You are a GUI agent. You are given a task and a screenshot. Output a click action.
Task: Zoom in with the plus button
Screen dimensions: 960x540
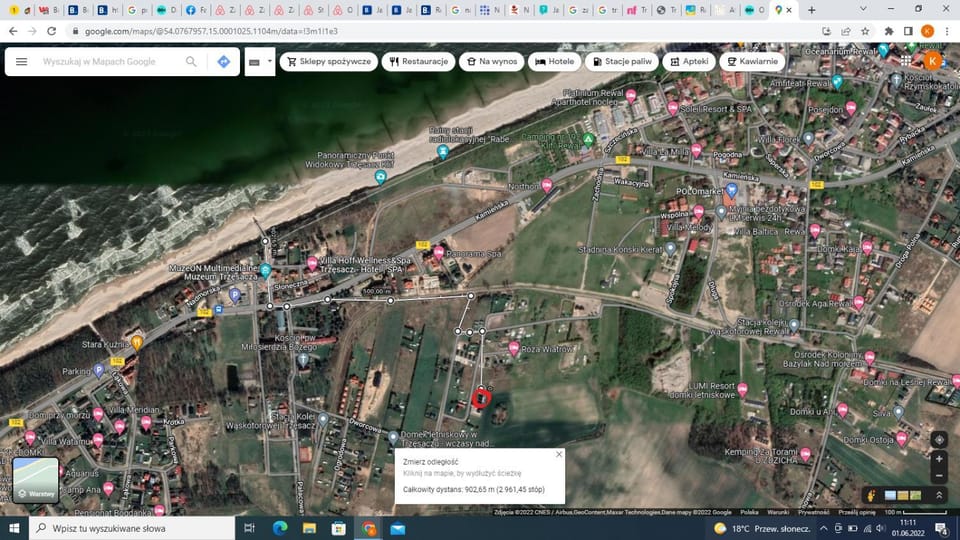pos(939,460)
